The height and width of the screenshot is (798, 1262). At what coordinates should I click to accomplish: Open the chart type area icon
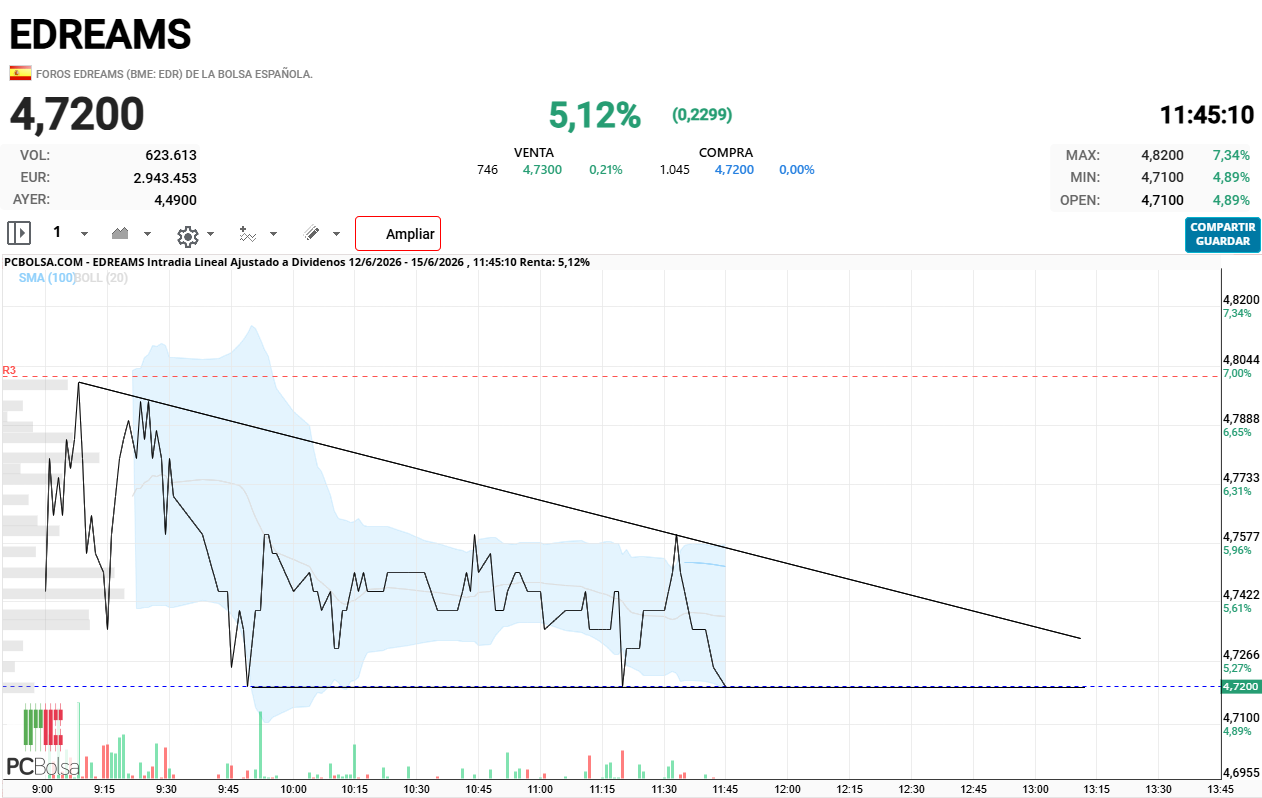tap(121, 233)
